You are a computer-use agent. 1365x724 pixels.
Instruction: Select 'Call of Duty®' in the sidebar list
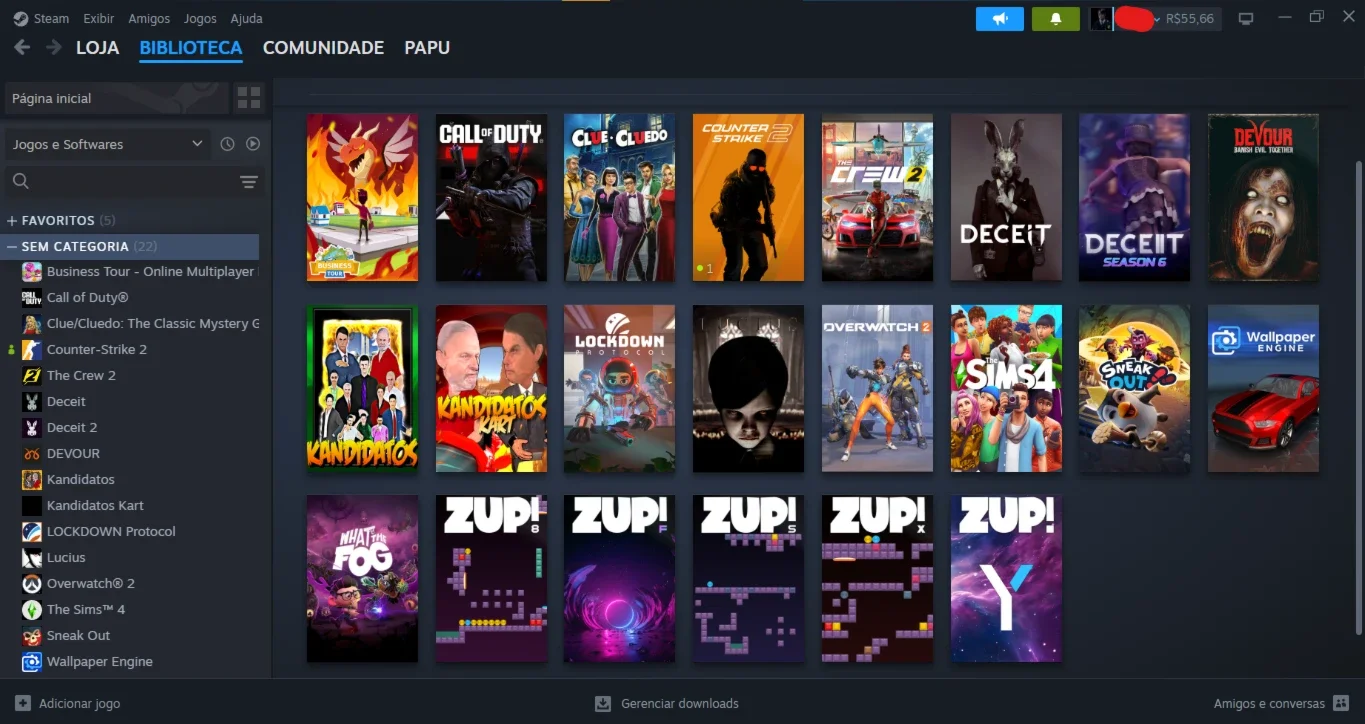[88, 297]
